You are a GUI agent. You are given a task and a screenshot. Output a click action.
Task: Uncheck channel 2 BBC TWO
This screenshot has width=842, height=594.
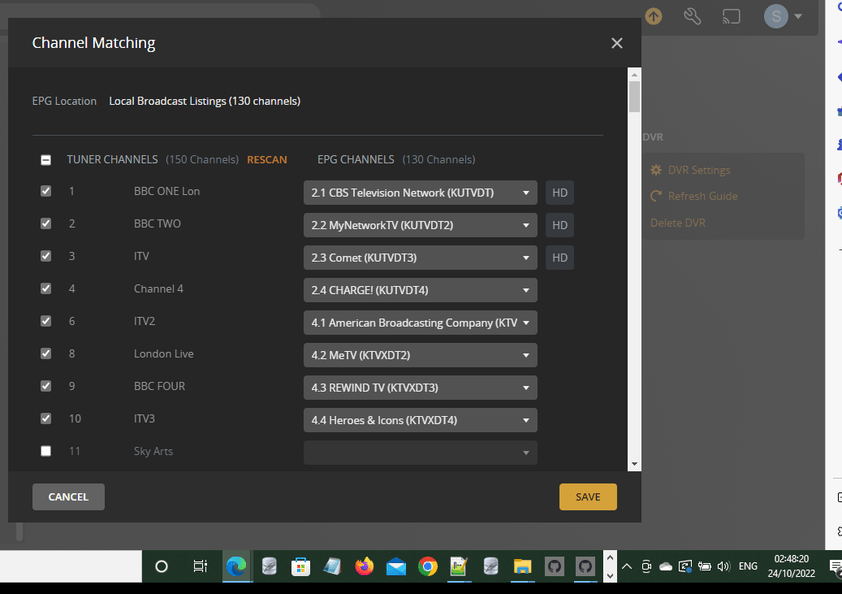(x=46, y=223)
